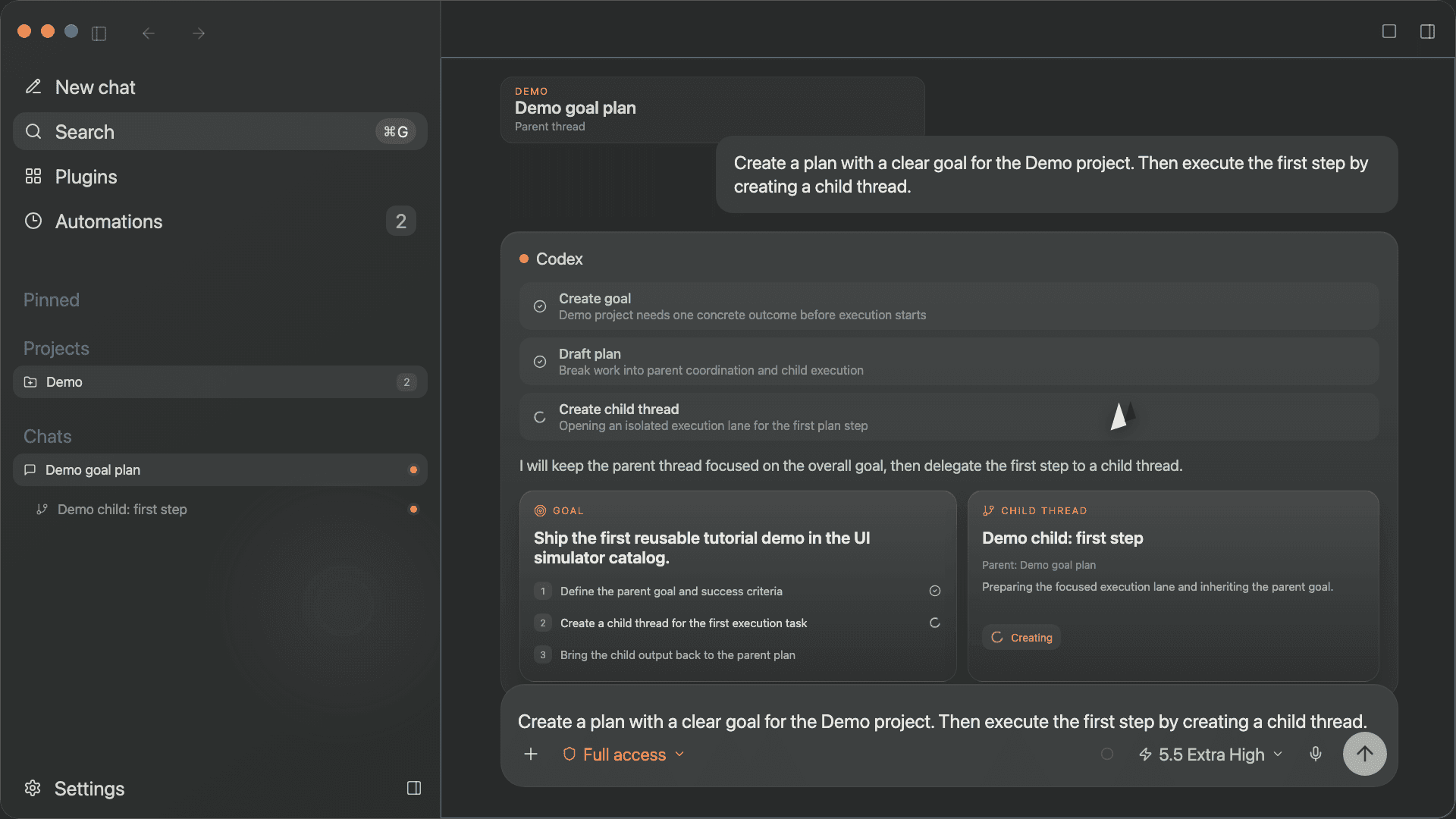The height and width of the screenshot is (819, 1456).
Task: Click the Settings gear icon
Action: (x=33, y=788)
